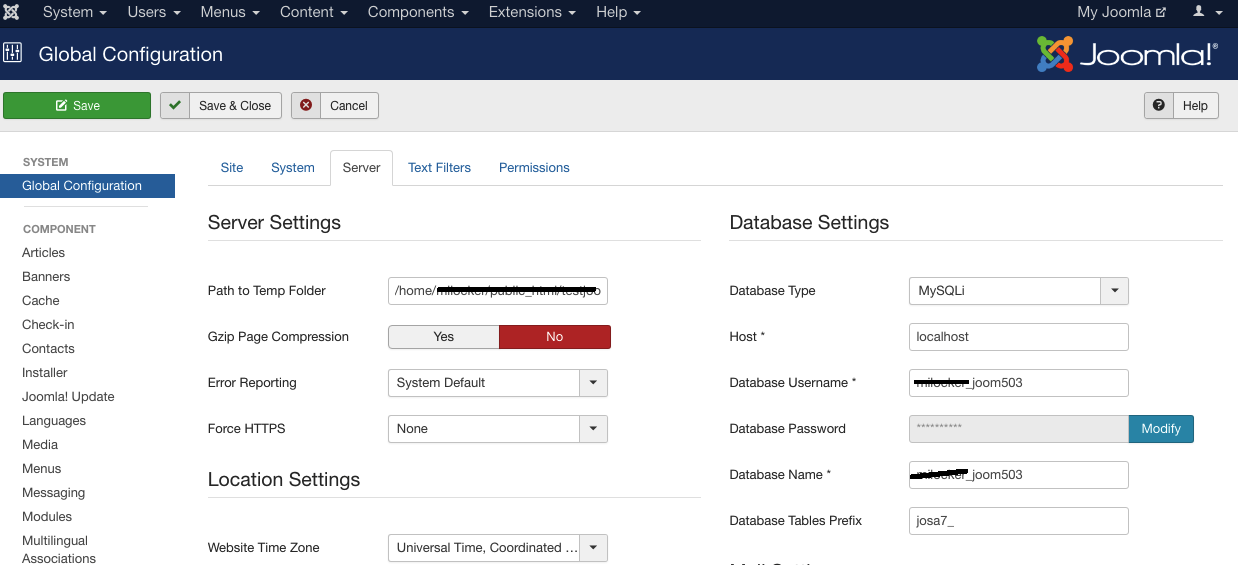Screen dimensions: 1238x565
Task: Open Languages in the sidebar
Action: point(54,421)
